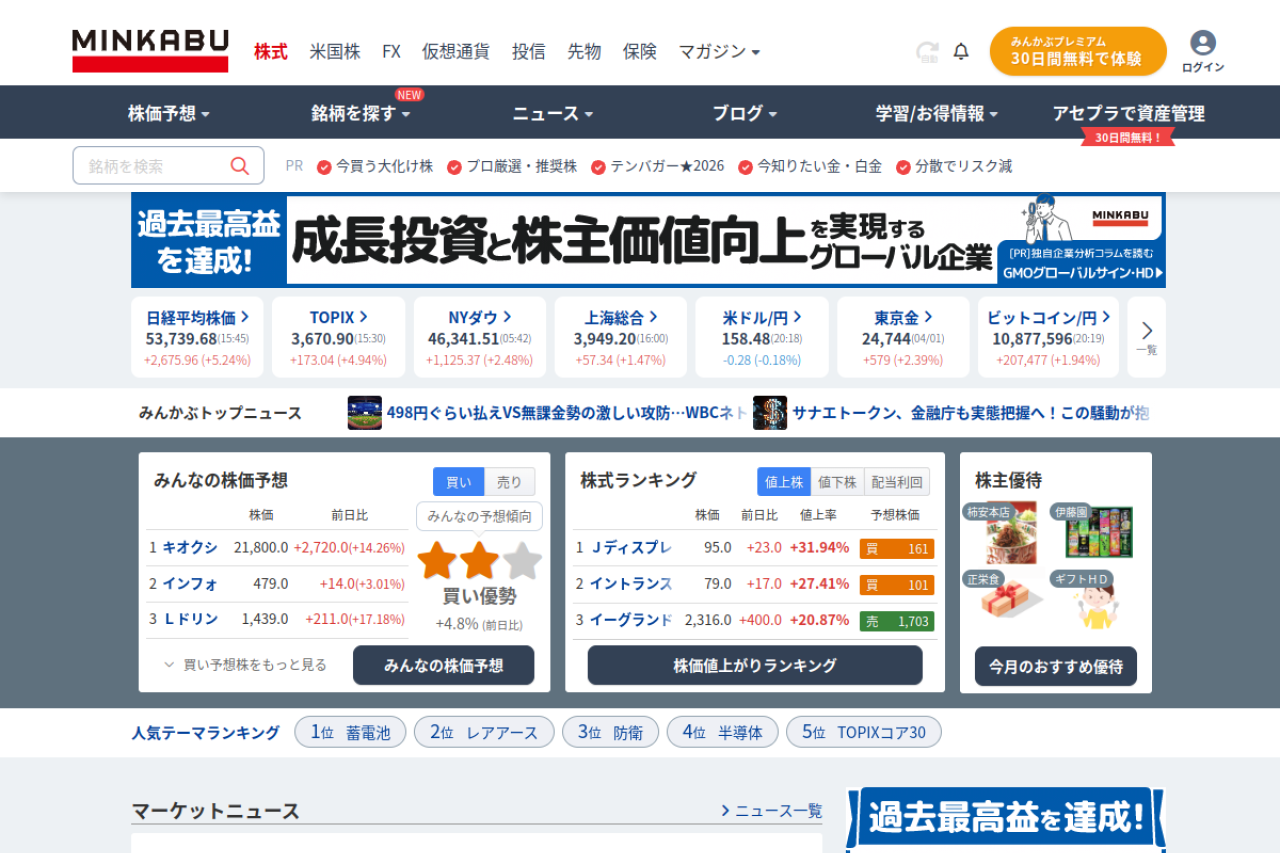The width and height of the screenshot is (1280, 853).
Task: Click the magnifier search icon
Action: (x=240, y=166)
